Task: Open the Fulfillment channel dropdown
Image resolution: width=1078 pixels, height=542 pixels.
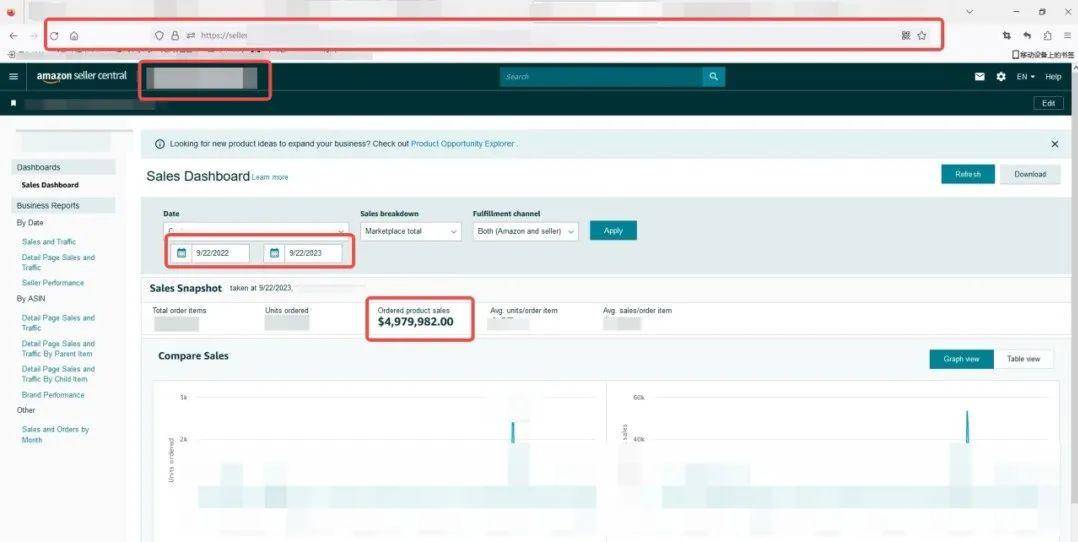Action: coord(525,232)
